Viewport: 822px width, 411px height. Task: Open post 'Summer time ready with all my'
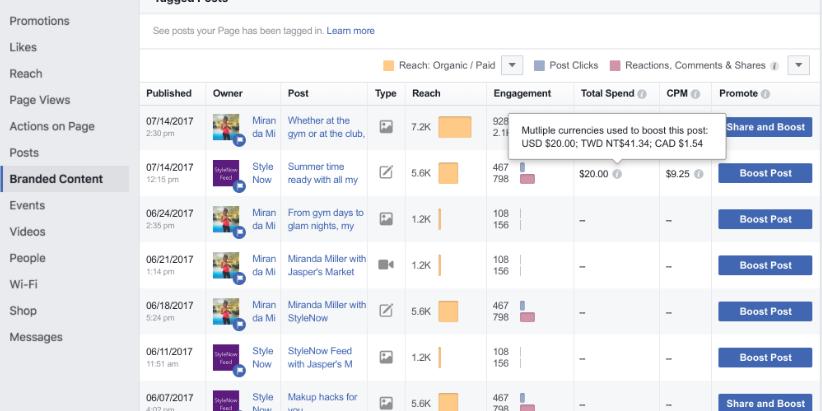pos(322,173)
